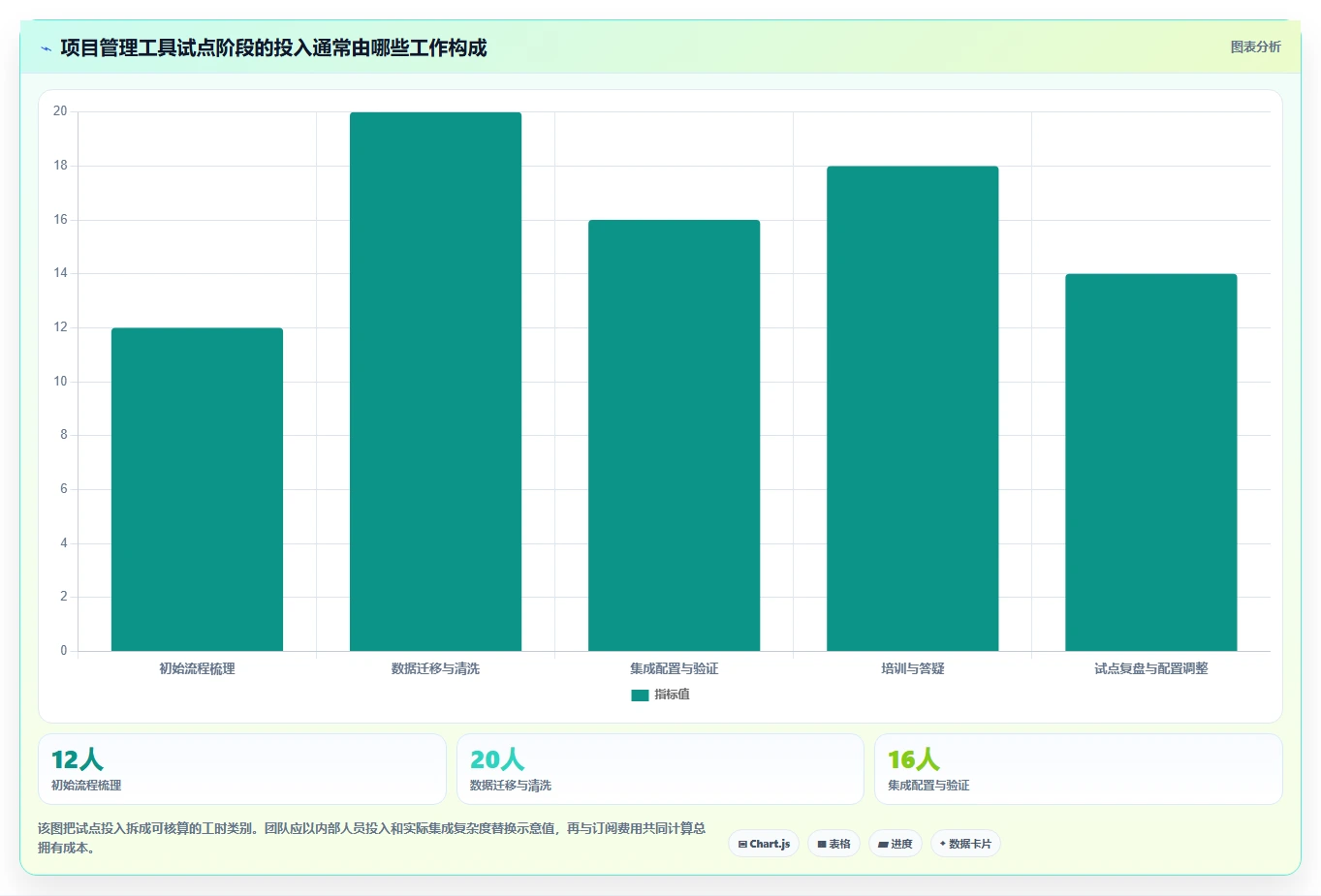Click the 初始流程梳理 axis label
The height and width of the screenshot is (896, 1321).
tap(197, 668)
